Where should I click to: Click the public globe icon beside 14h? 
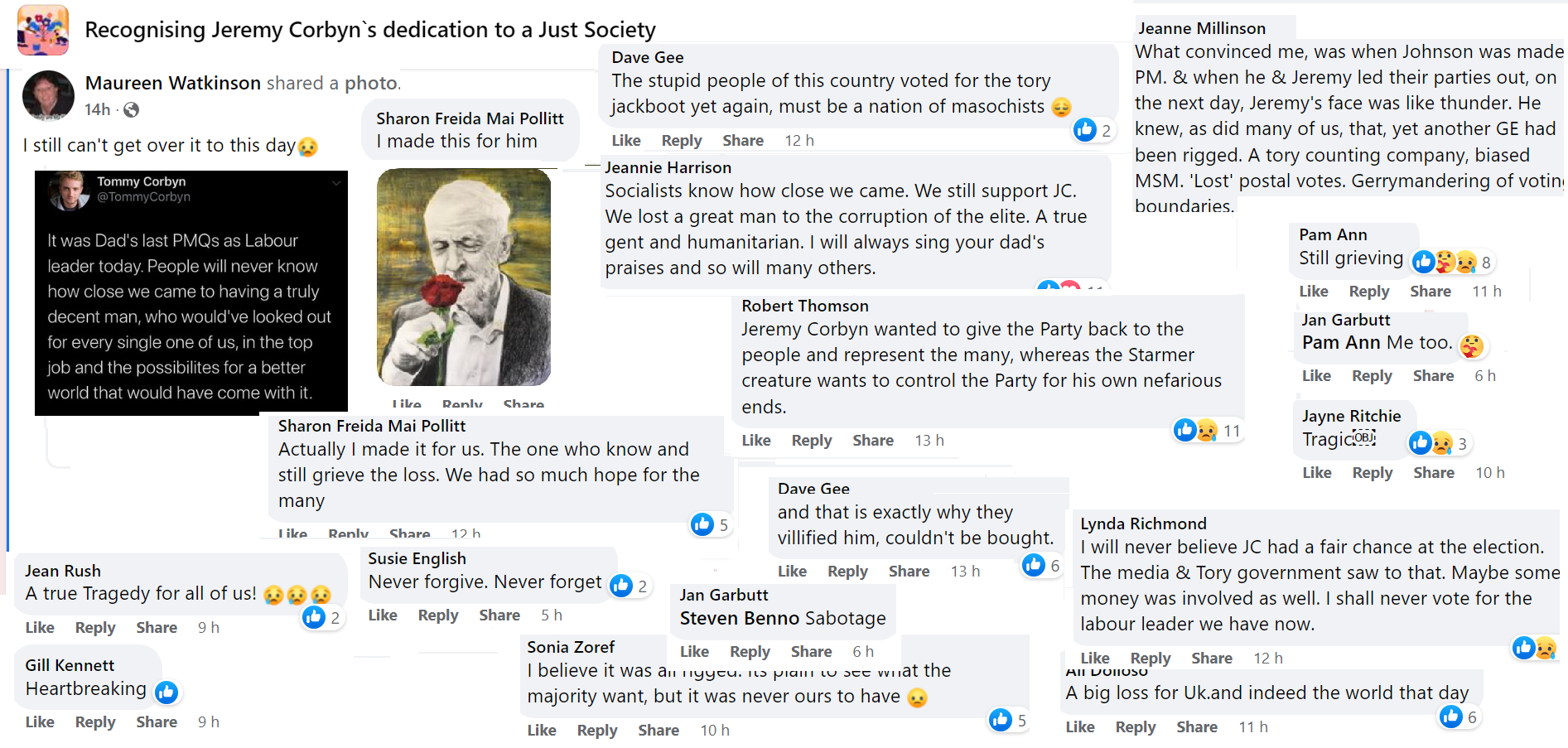[131, 109]
